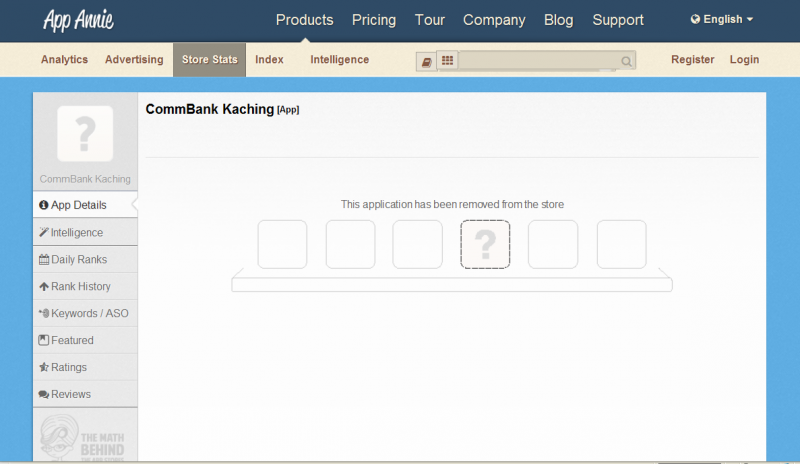Open the Analytics tab
800x464 pixels.
[x=64, y=60]
